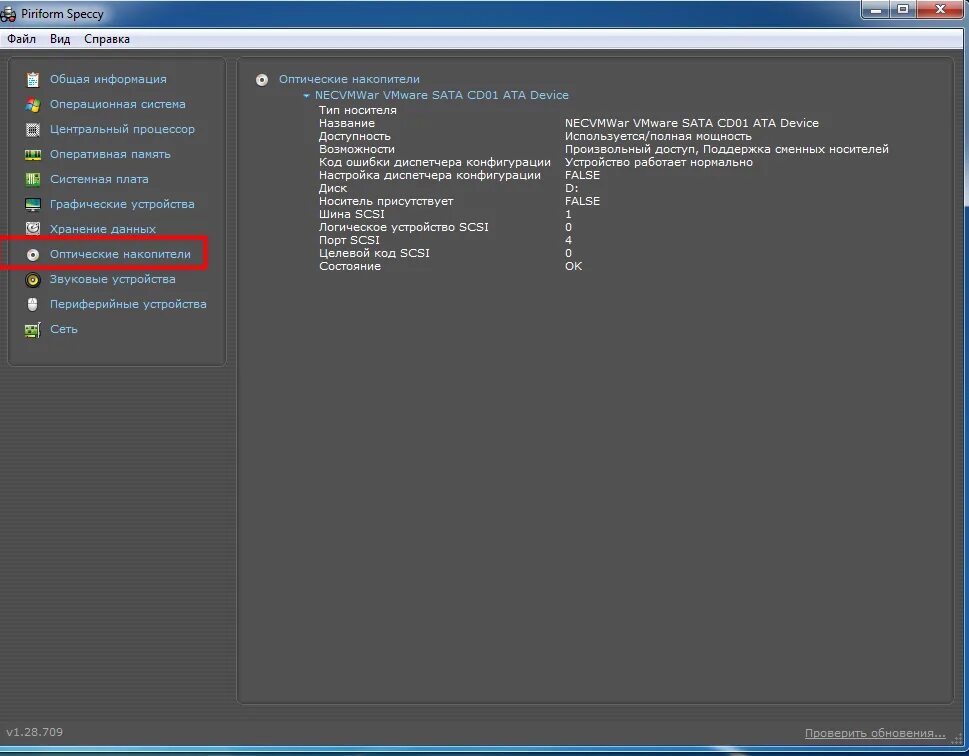969x756 pixels.
Task: Open Звуковые устройства section
Action: (112, 279)
